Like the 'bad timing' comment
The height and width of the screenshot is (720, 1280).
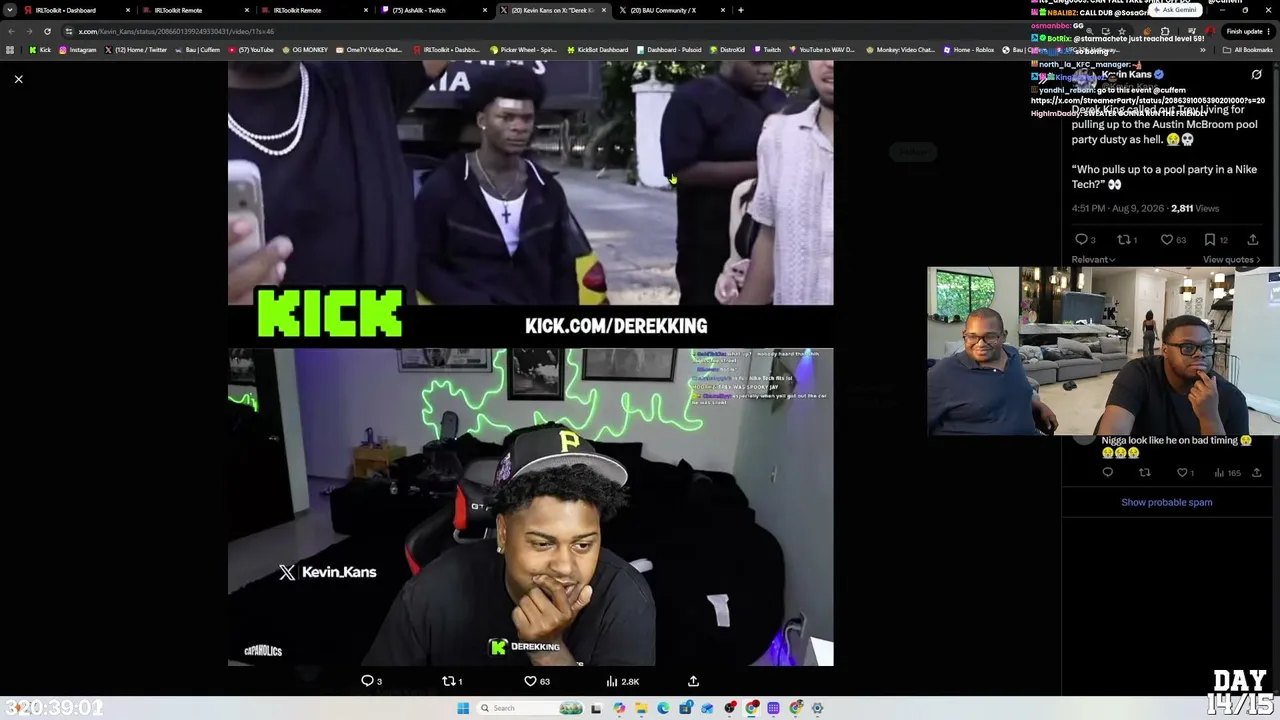1185,473
